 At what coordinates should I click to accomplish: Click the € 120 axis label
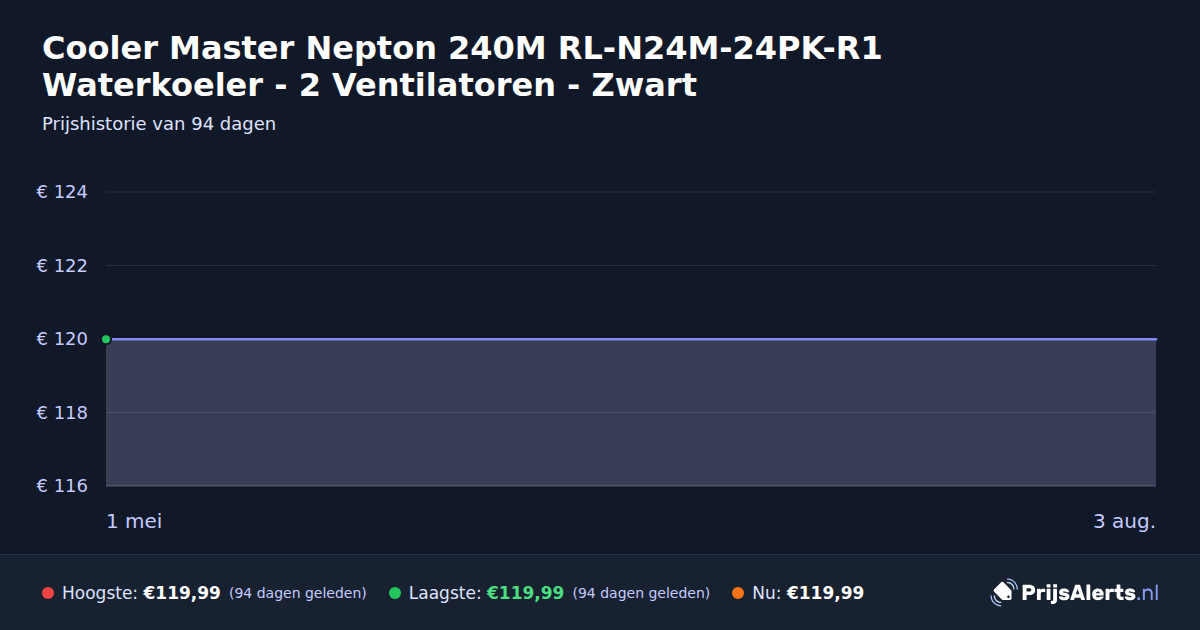click(x=62, y=339)
